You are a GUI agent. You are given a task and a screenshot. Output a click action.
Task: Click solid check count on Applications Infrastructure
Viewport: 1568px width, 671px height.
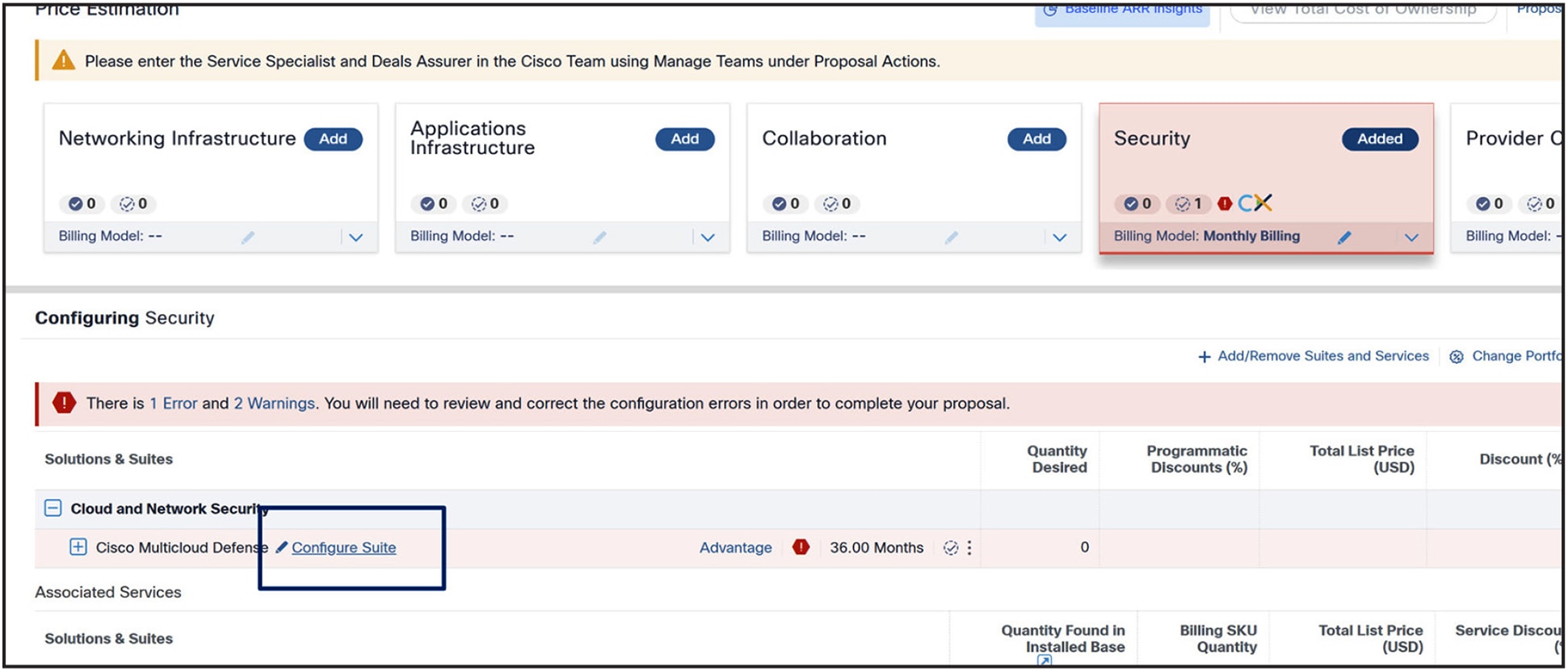[433, 203]
